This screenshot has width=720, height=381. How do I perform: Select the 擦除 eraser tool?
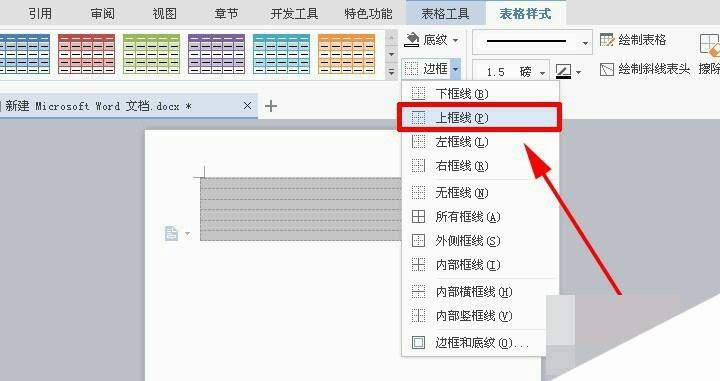tap(709, 54)
